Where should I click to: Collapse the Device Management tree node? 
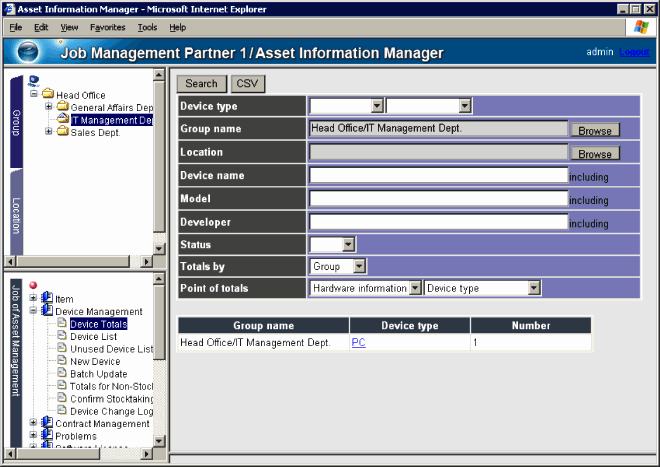coord(34,311)
